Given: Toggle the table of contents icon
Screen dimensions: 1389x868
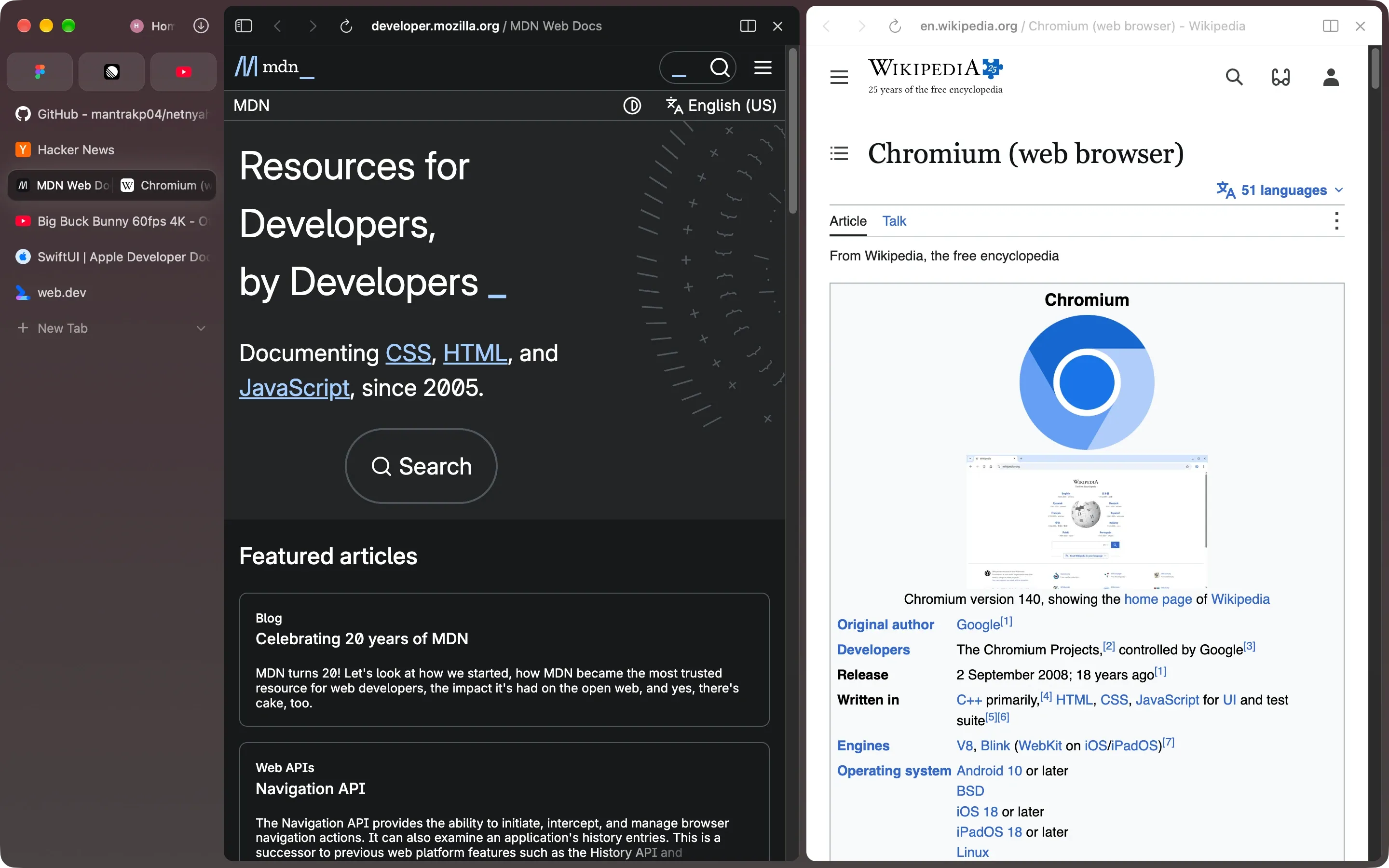Looking at the screenshot, I should 839,153.
